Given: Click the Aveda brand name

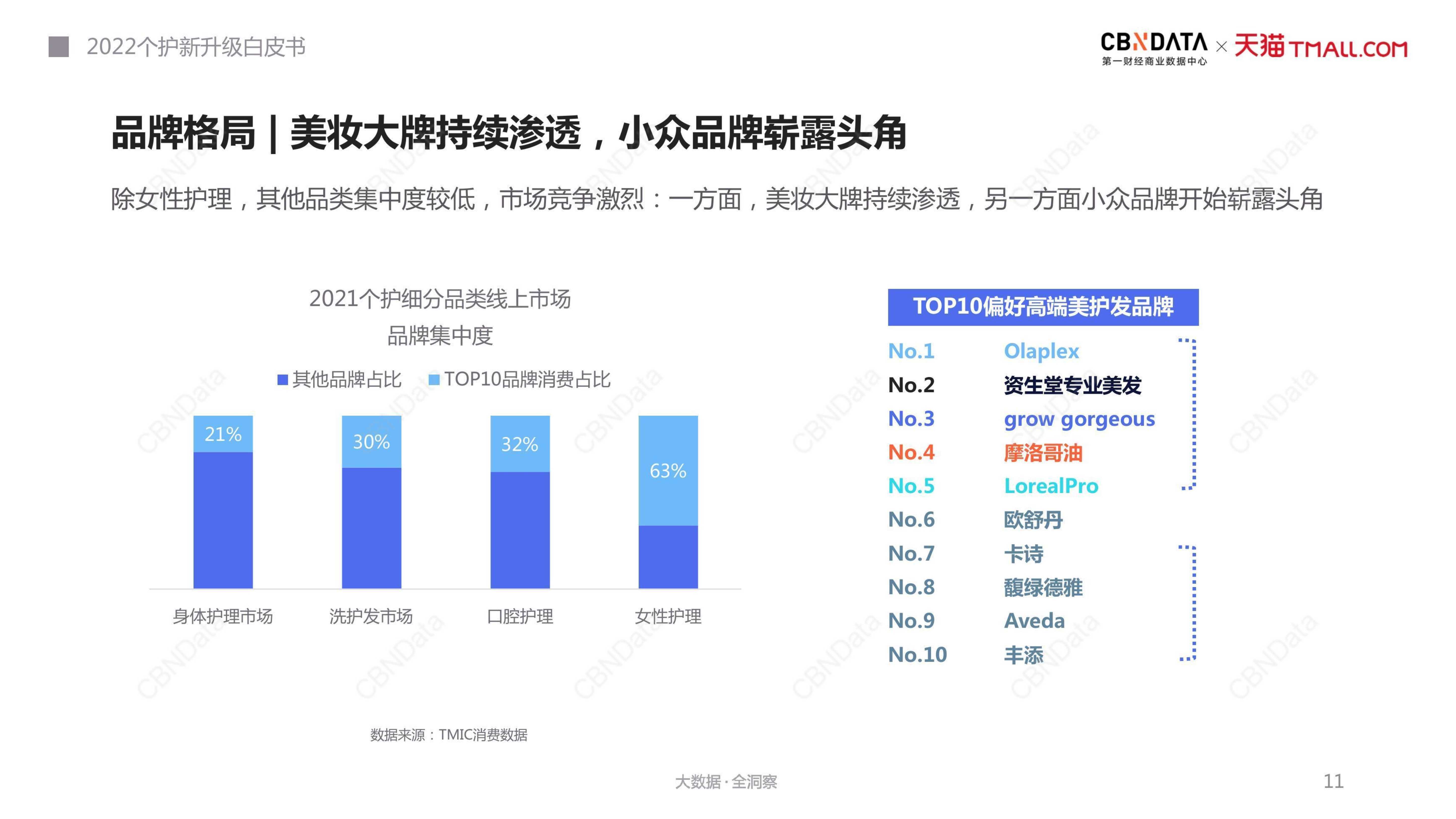Looking at the screenshot, I should point(1034,621).
